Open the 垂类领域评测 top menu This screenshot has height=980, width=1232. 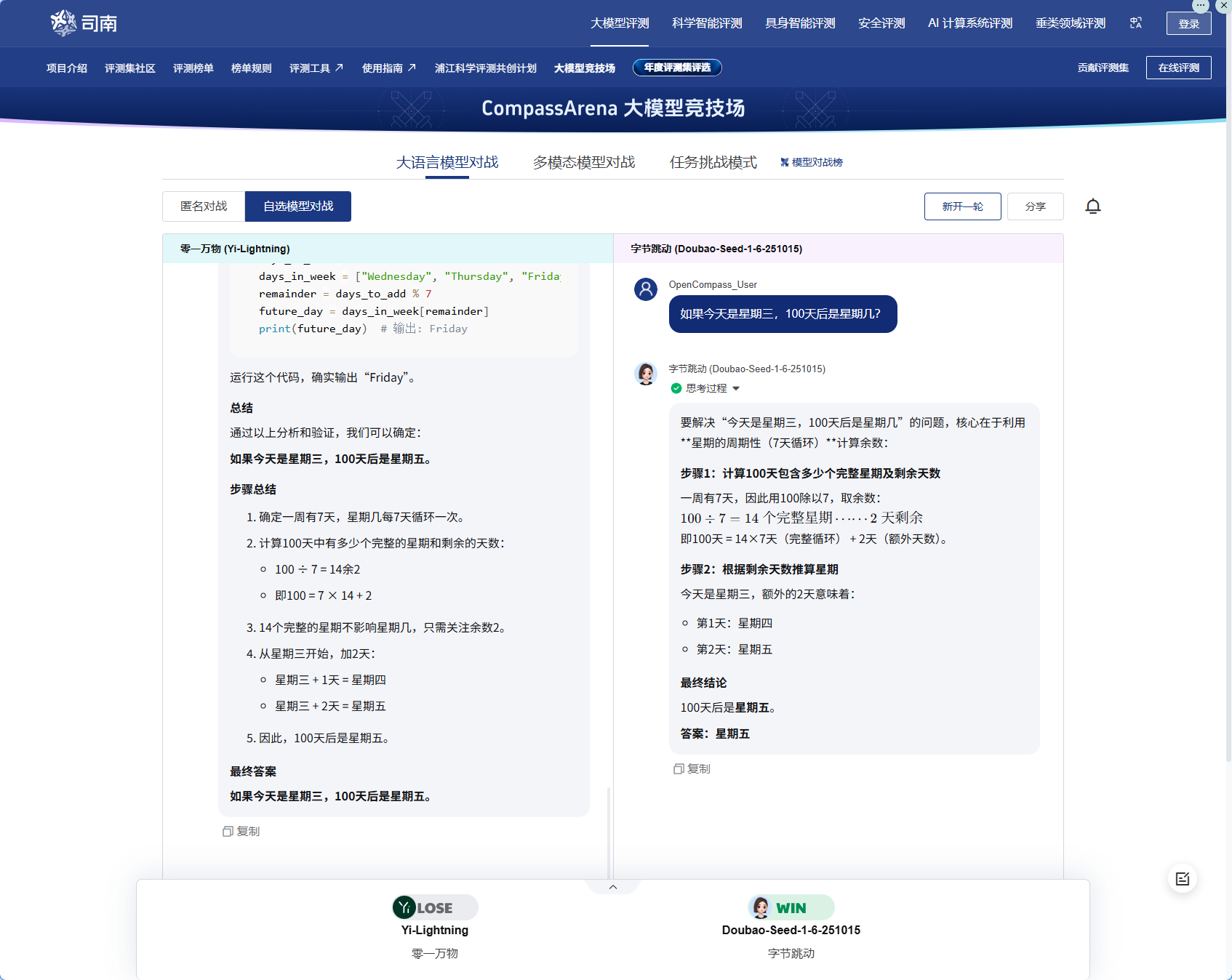[x=1071, y=23]
